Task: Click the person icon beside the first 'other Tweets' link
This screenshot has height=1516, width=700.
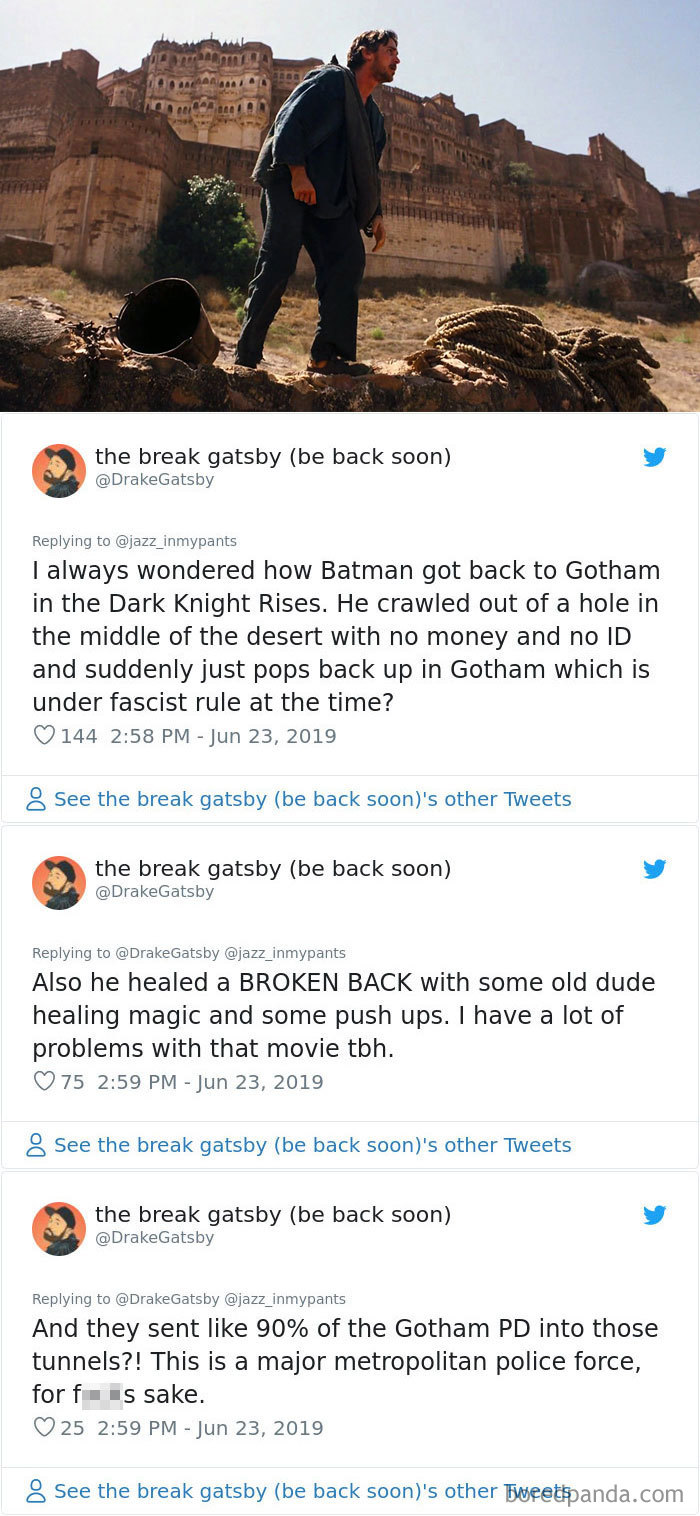Action: (x=36, y=799)
